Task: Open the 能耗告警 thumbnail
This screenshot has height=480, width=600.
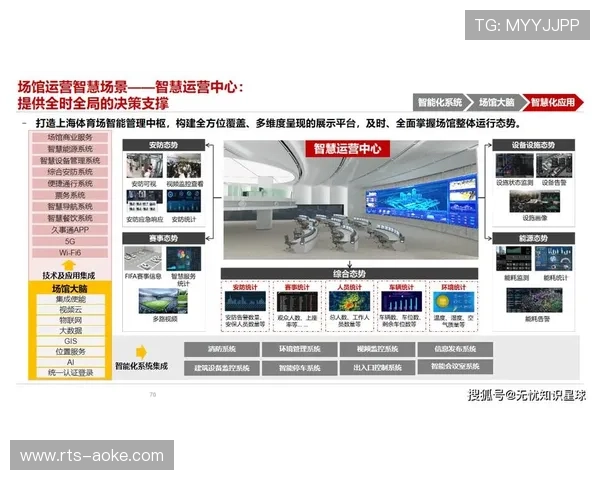Action: [x=535, y=300]
